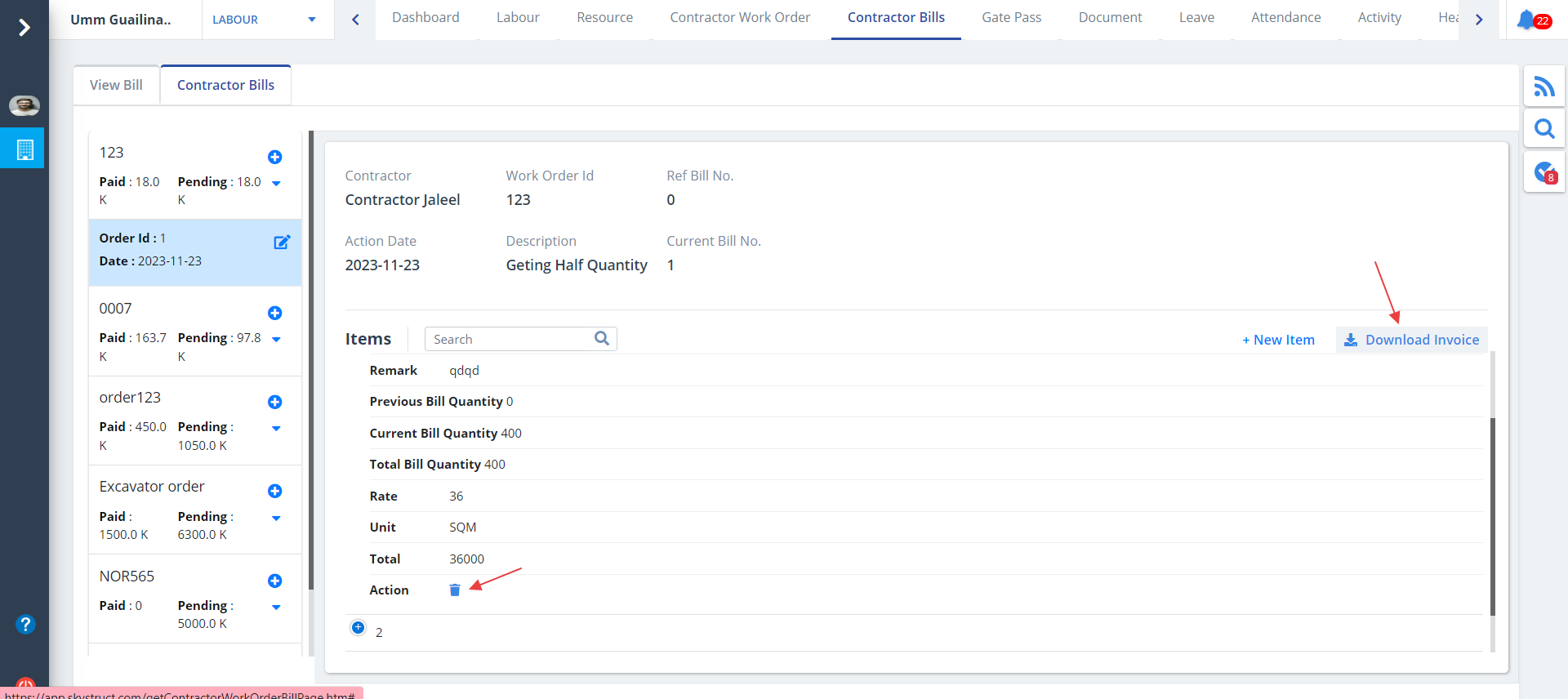Click the notification bell icon

click(1526, 20)
